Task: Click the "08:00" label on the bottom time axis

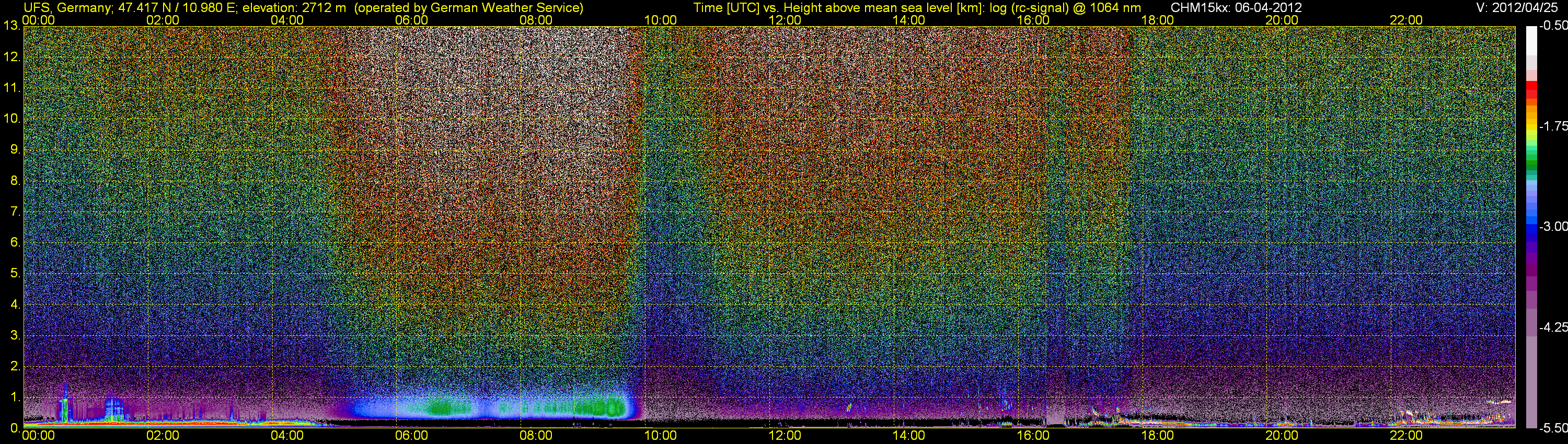Action: tap(536, 436)
